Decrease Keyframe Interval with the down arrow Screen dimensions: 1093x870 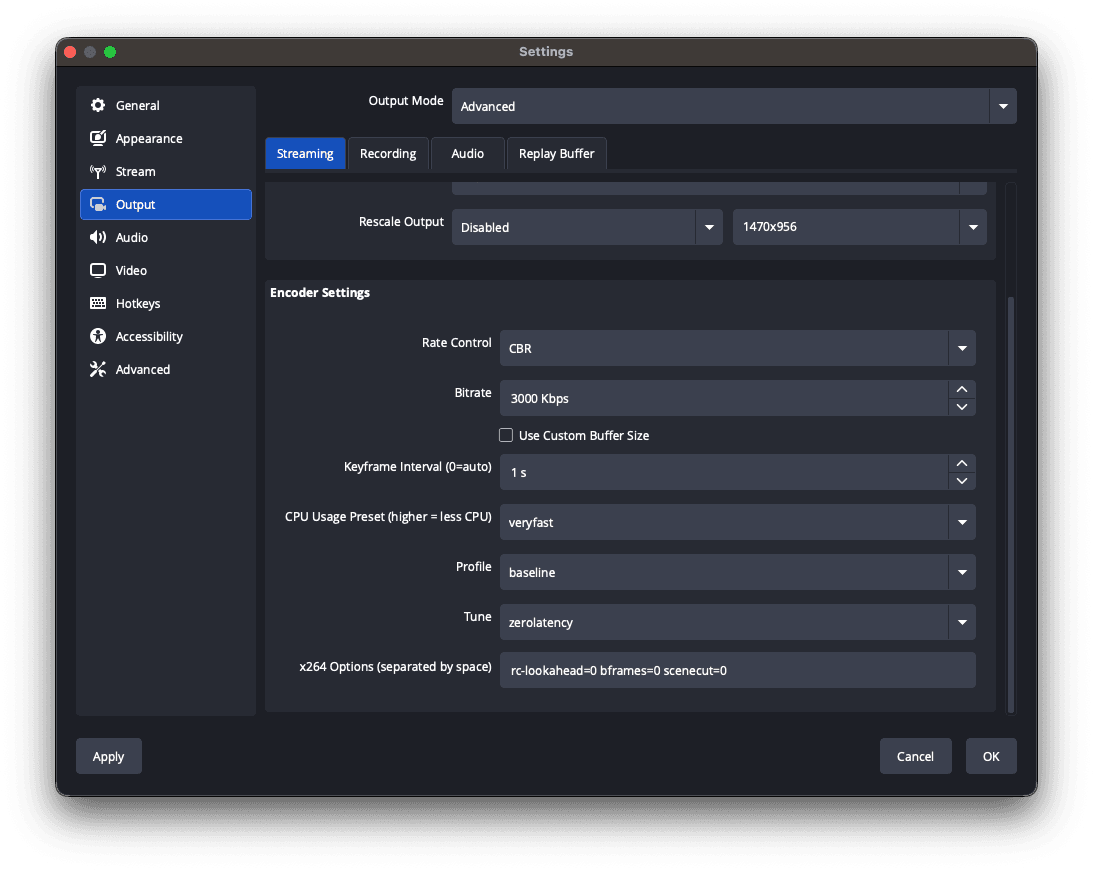coord(961,481)
